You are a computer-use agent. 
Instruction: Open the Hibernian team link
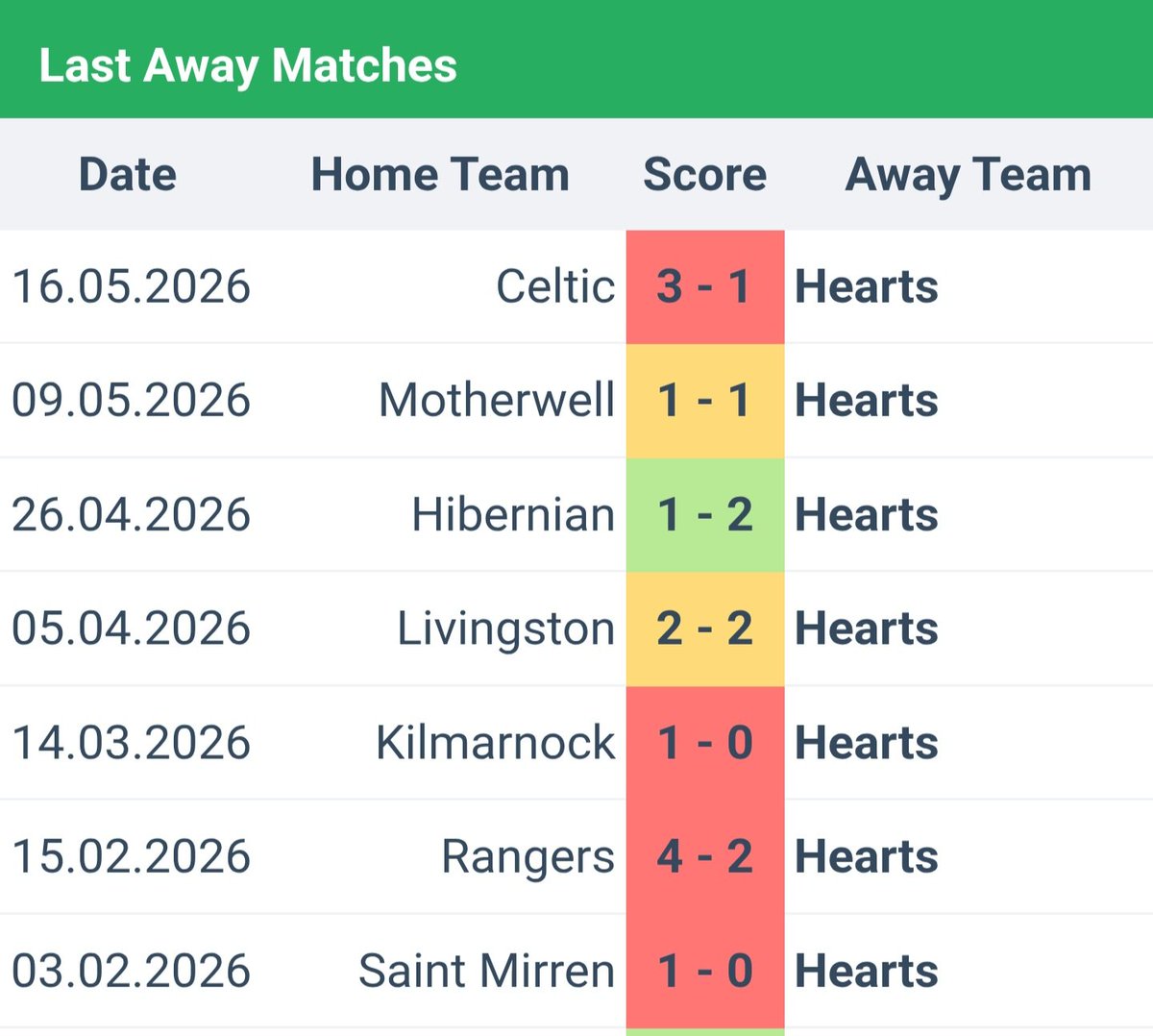513,514
